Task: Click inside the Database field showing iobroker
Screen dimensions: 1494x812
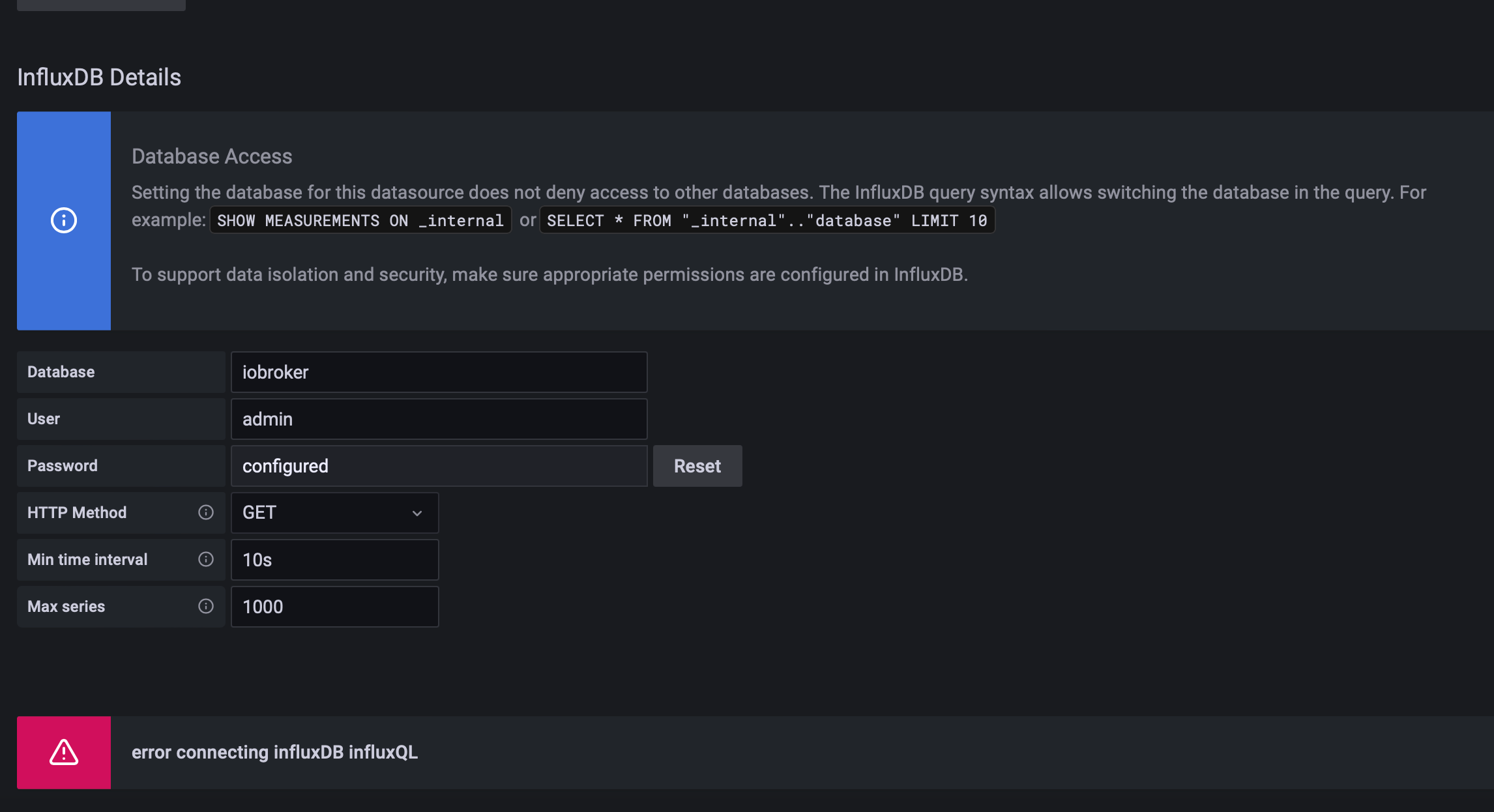Action: pos(438,371)
